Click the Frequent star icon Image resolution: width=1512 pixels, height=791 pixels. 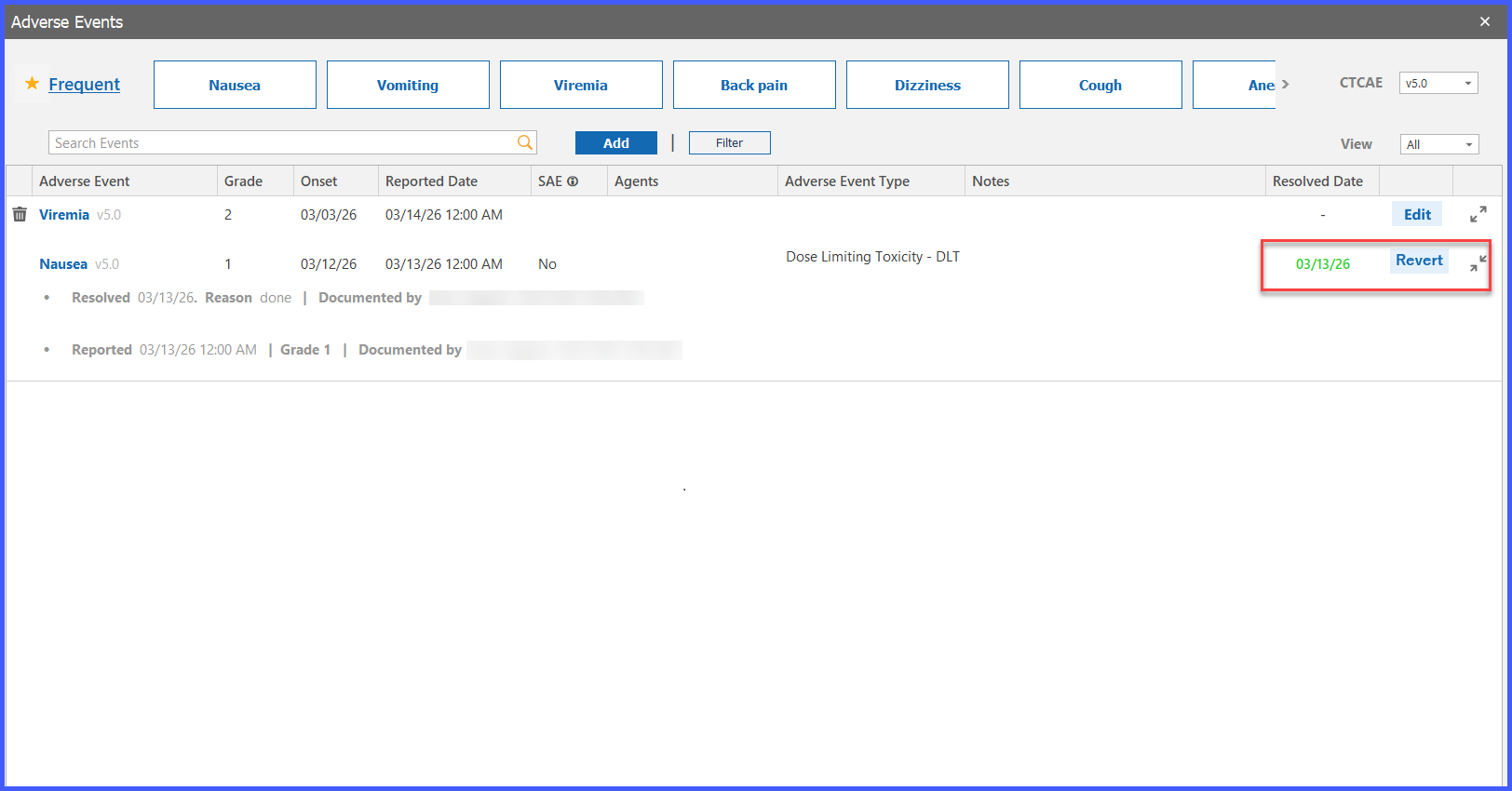(32, 84)
